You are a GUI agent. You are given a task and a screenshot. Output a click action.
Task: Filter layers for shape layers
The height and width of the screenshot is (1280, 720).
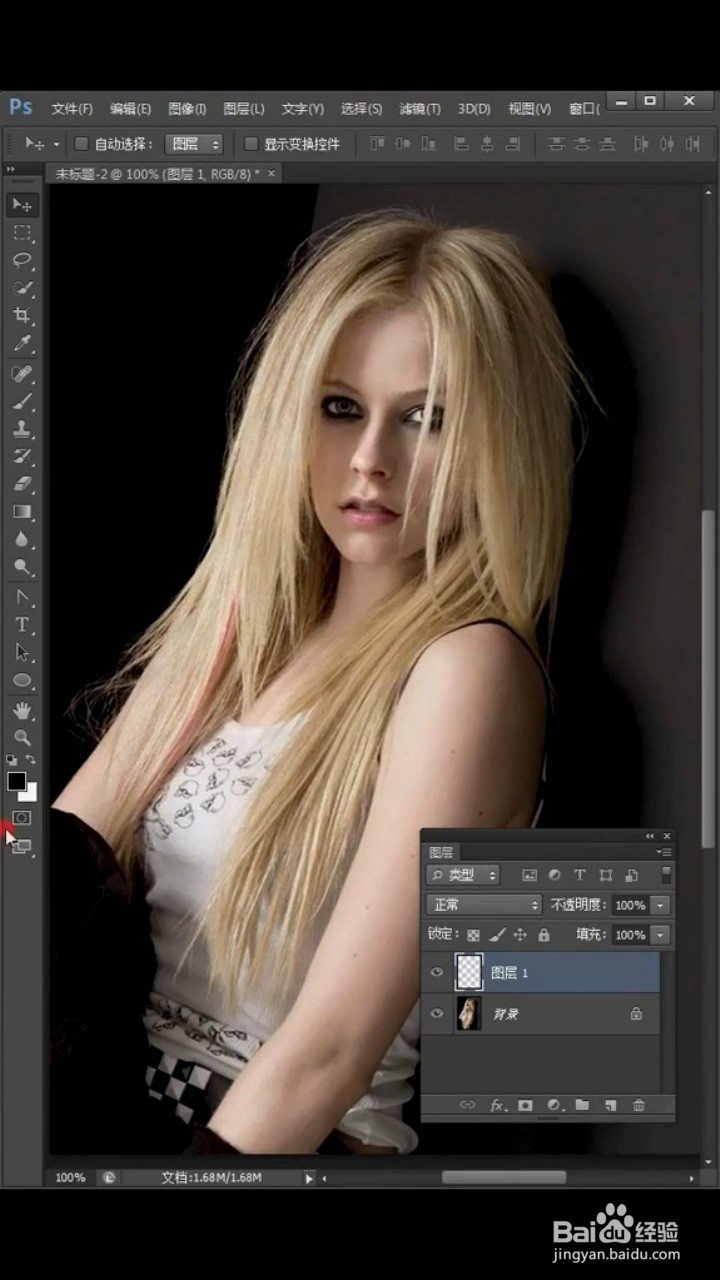coord(605,875)
